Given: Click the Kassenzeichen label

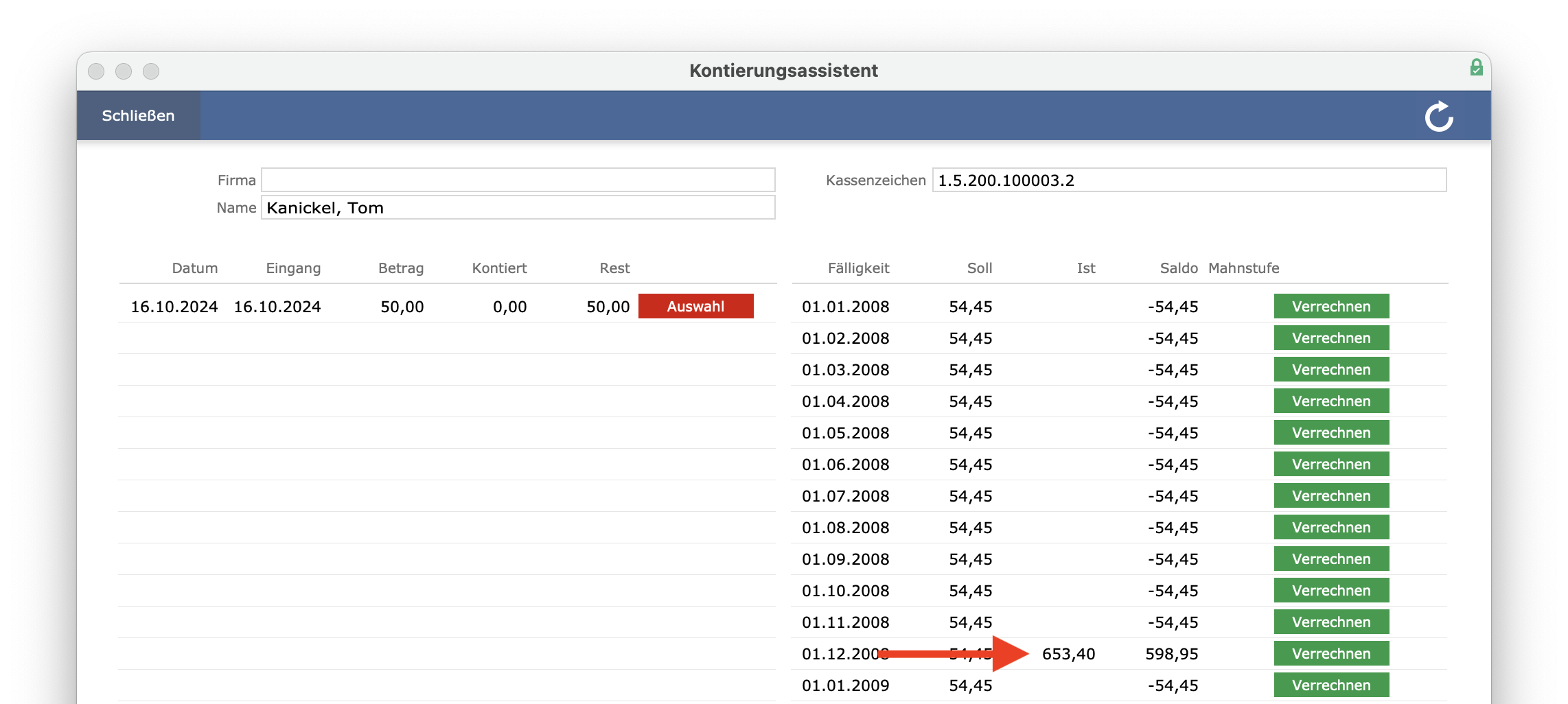Looking at the screenshot, I should click(x=876, y=180).
